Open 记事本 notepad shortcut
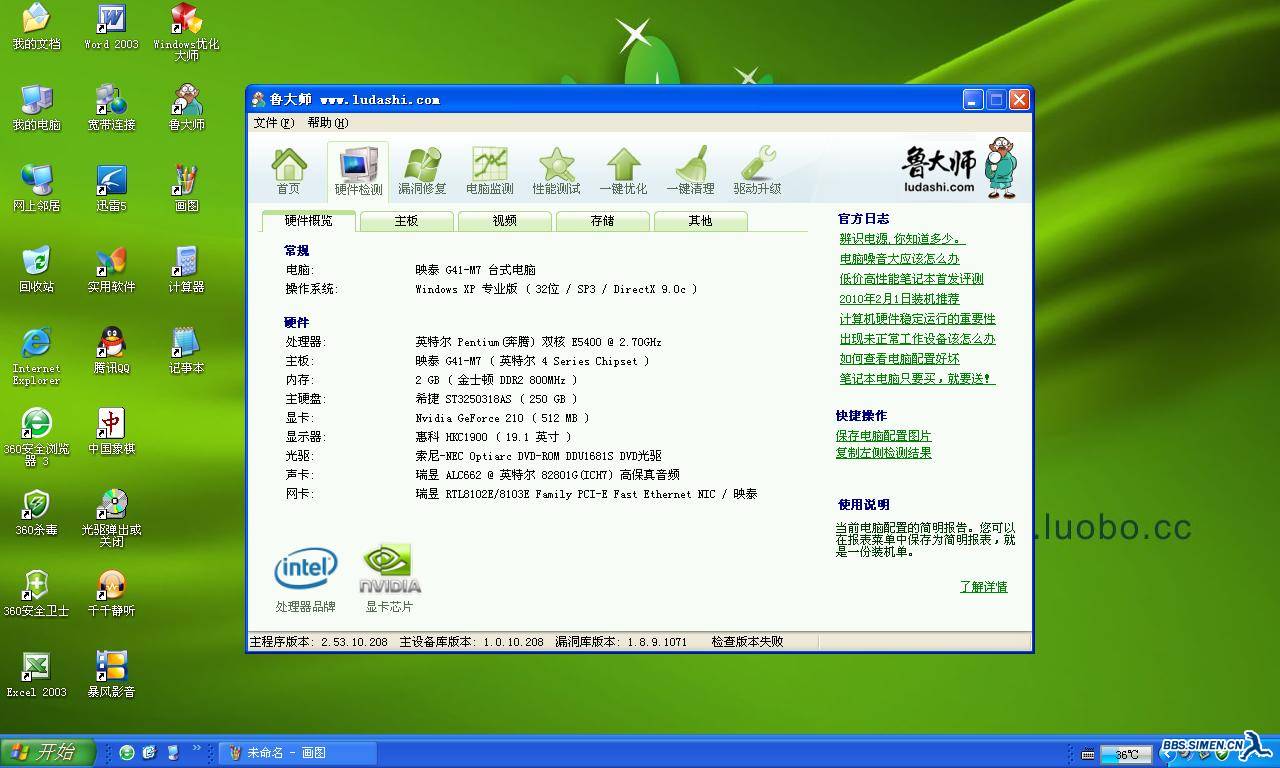Screen dimensions: 1280x768 coord(186,351)
